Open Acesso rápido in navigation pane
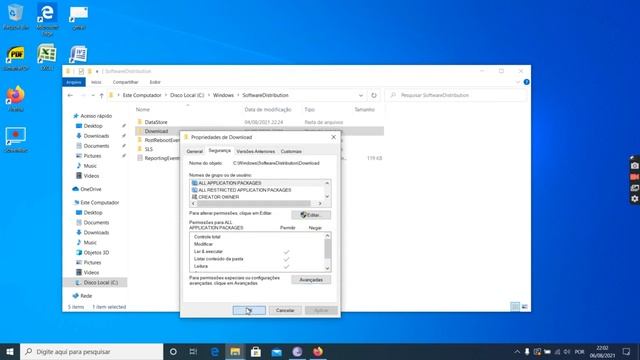 (x=93, y=116)
